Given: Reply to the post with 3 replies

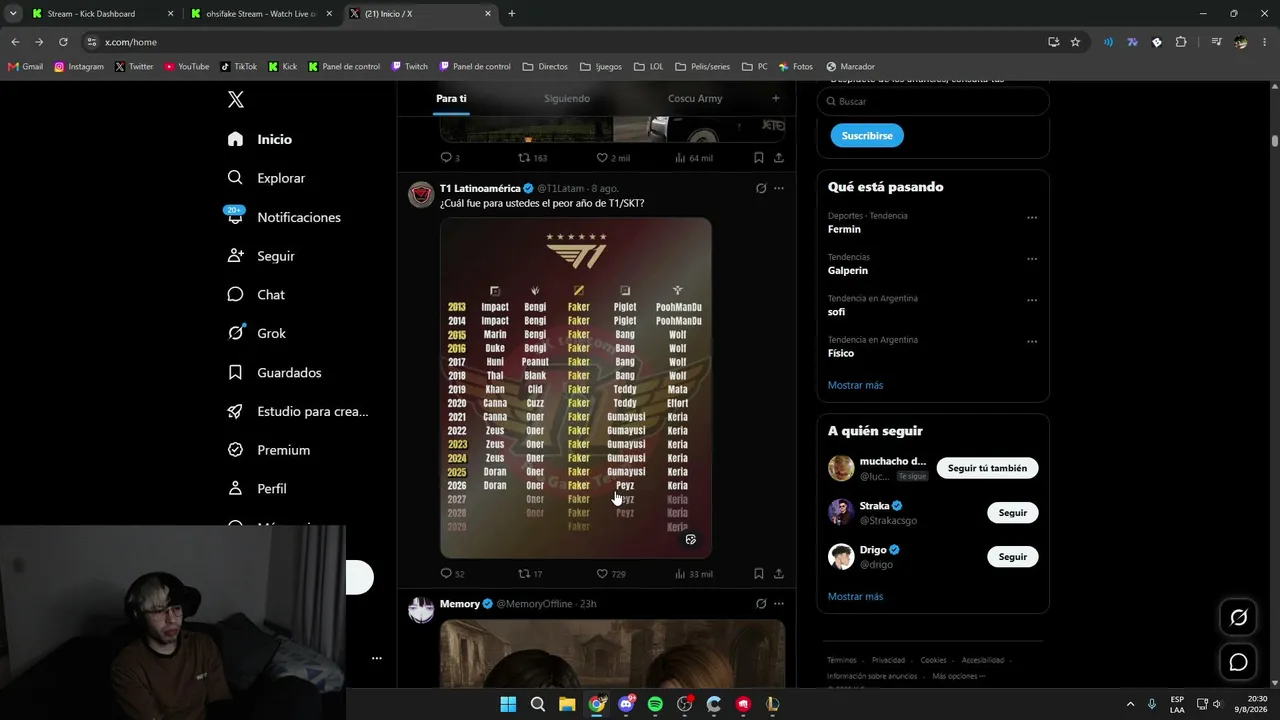Looking at the screenshot, I should pos(450,158).
